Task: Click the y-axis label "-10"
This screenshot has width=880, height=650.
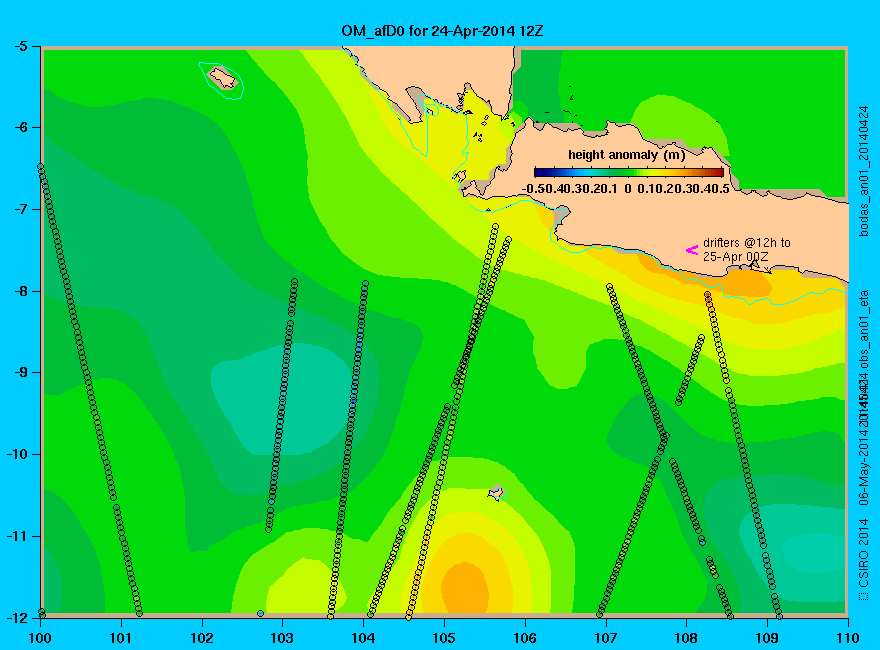Action: point(16,454)
